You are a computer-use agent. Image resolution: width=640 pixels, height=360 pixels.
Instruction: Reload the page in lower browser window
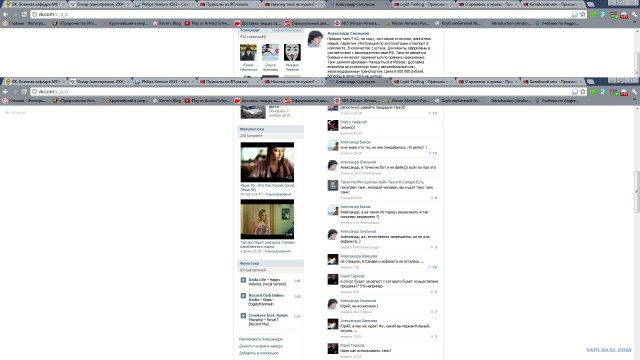pyautogui.click(x=24, y=92)
